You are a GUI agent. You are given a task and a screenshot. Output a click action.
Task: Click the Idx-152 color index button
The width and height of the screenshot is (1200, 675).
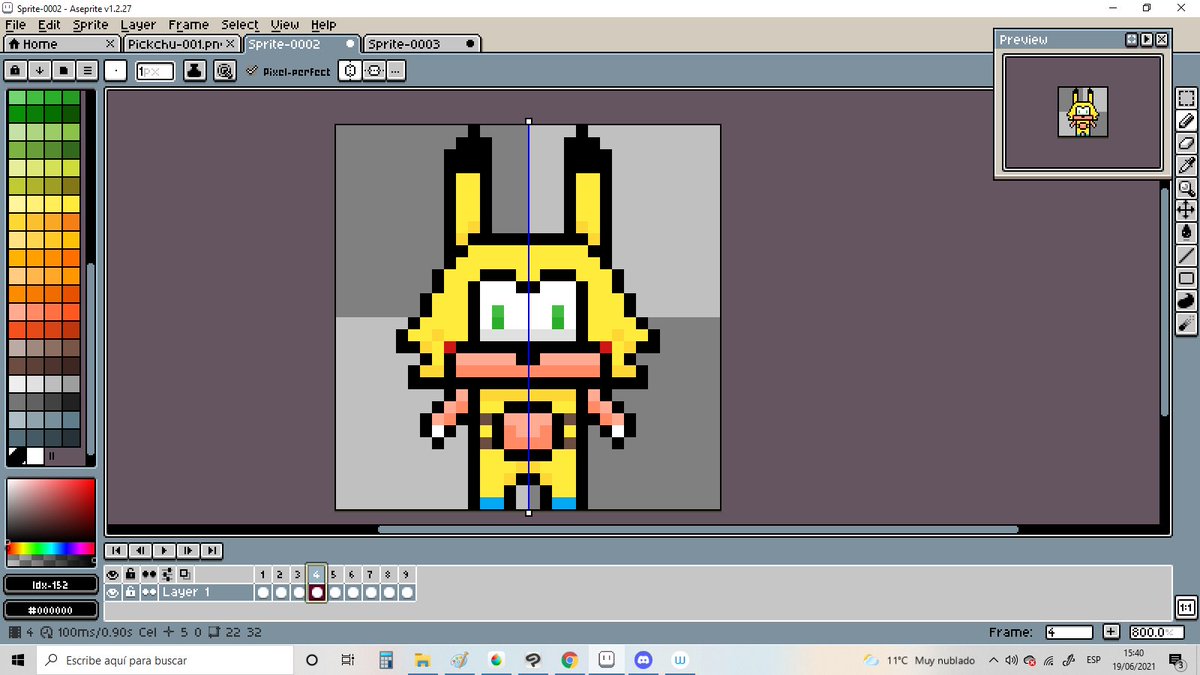[49, 584]
